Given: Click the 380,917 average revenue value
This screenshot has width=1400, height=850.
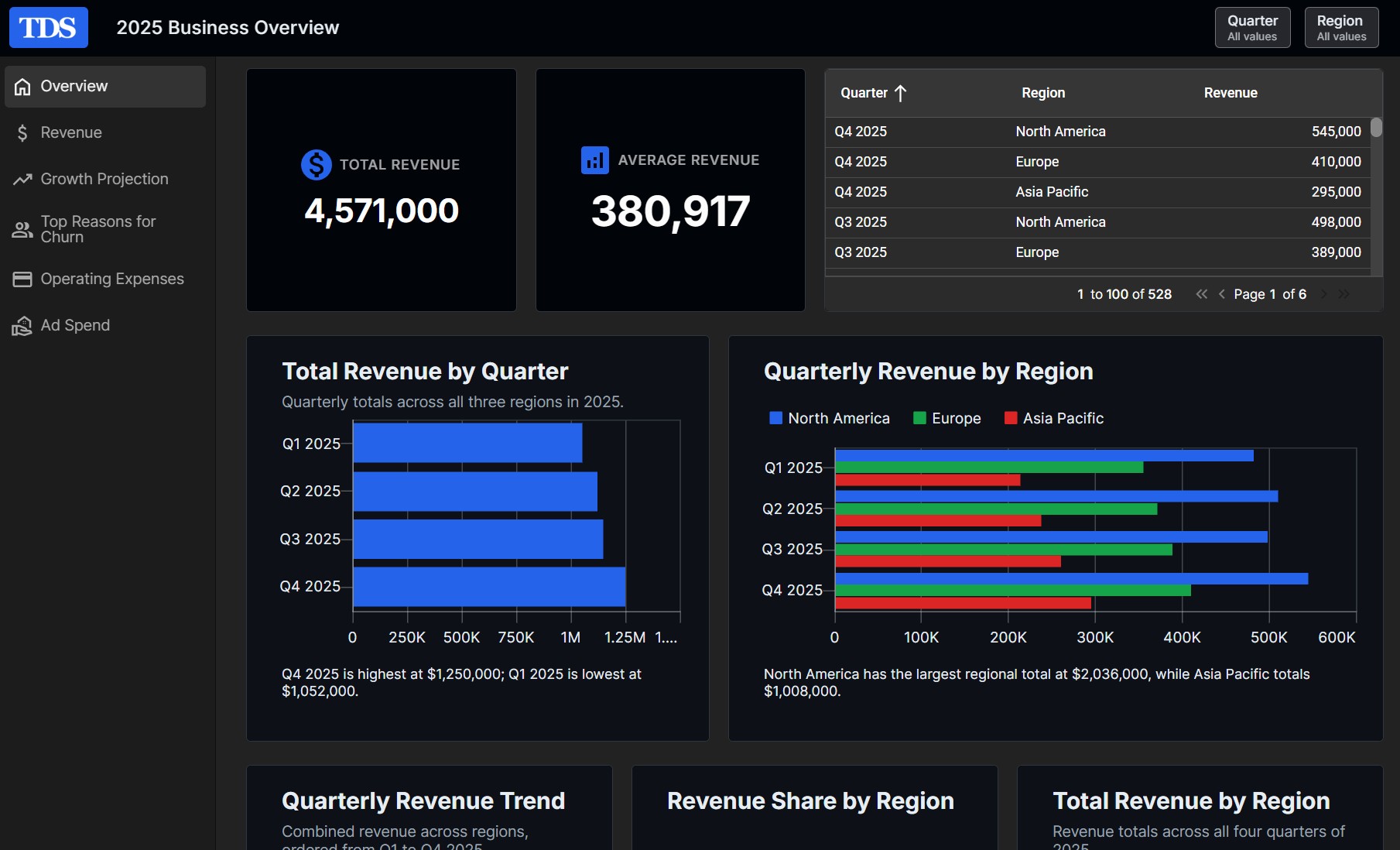Looking at the screenshot, I should click(670, 211).
